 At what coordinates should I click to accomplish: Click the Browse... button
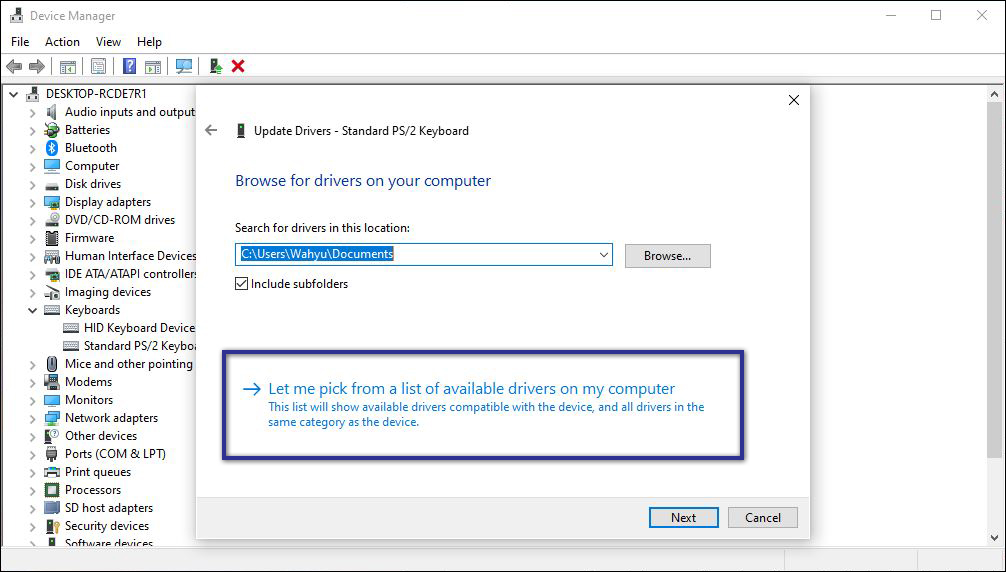[667, 256]
